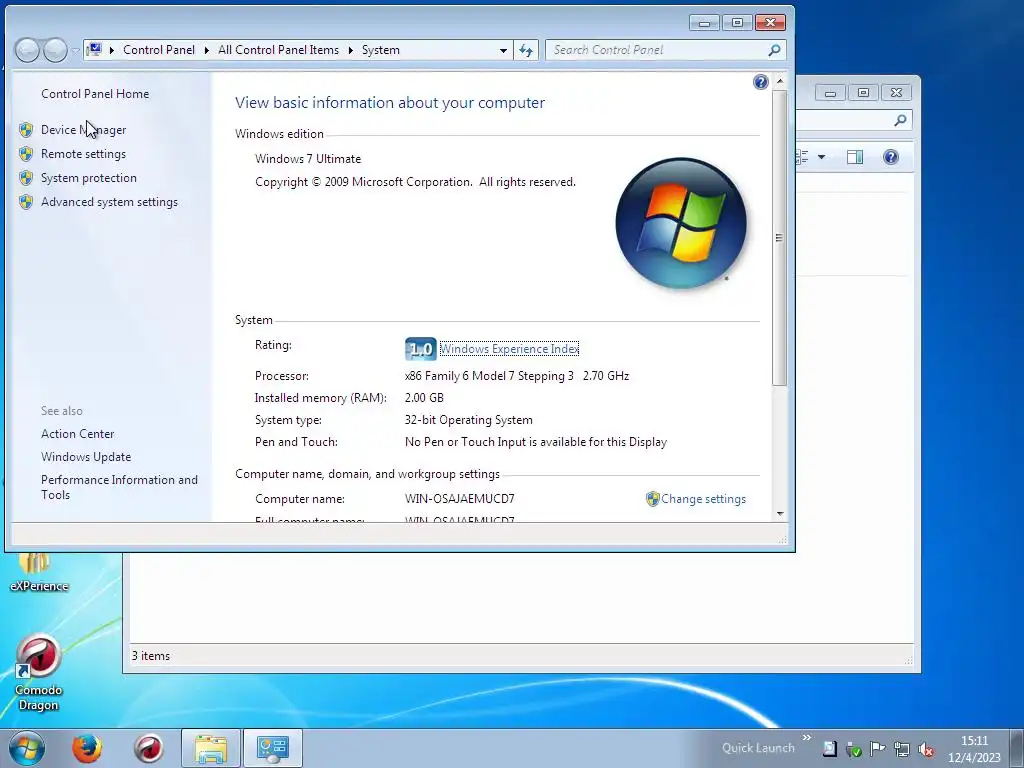Viewport: 1024px width, 768px height.
Task: Click the computer icon in address bar
Action: 95,50
